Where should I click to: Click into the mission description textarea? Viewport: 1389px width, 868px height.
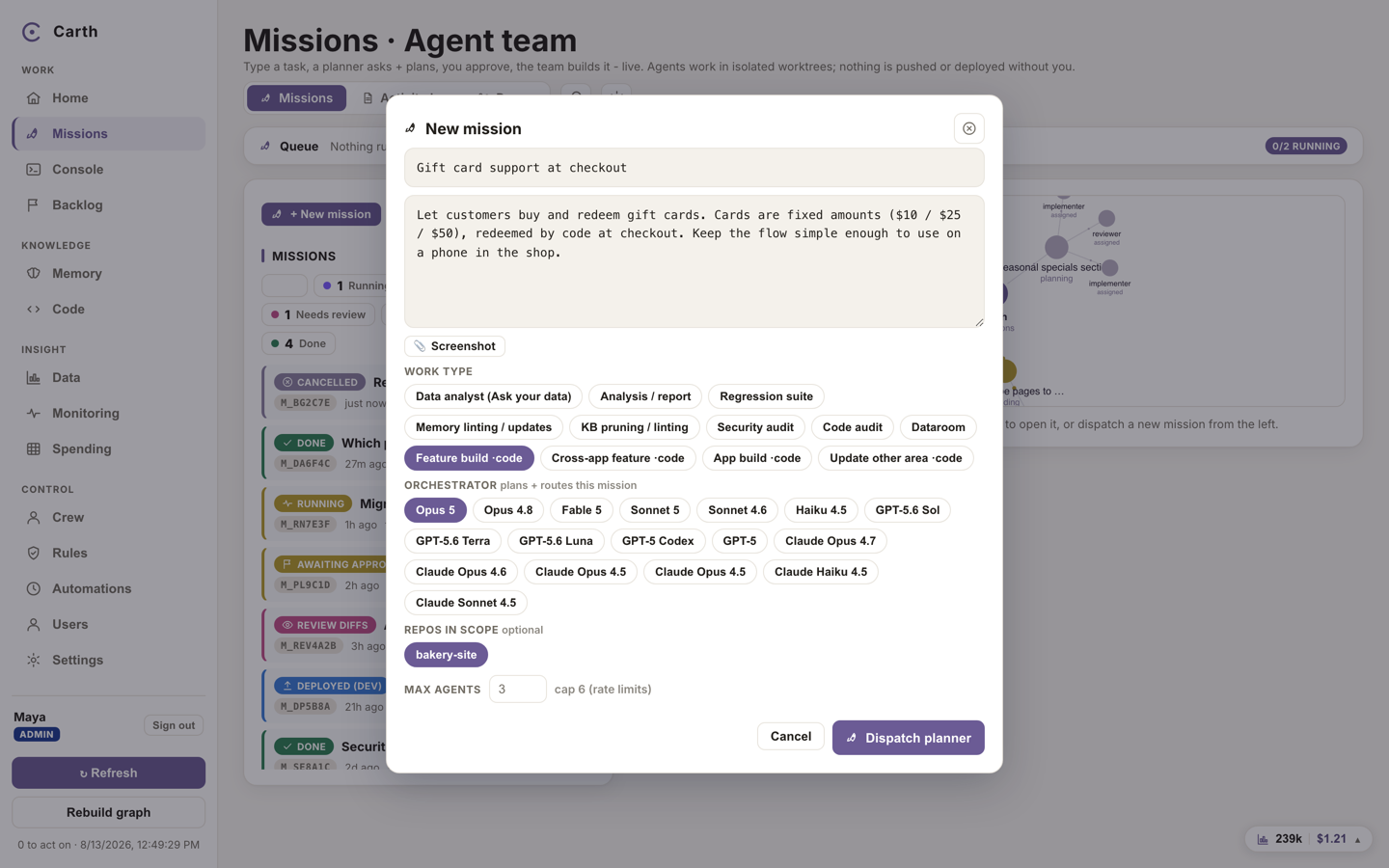point(694,261)
